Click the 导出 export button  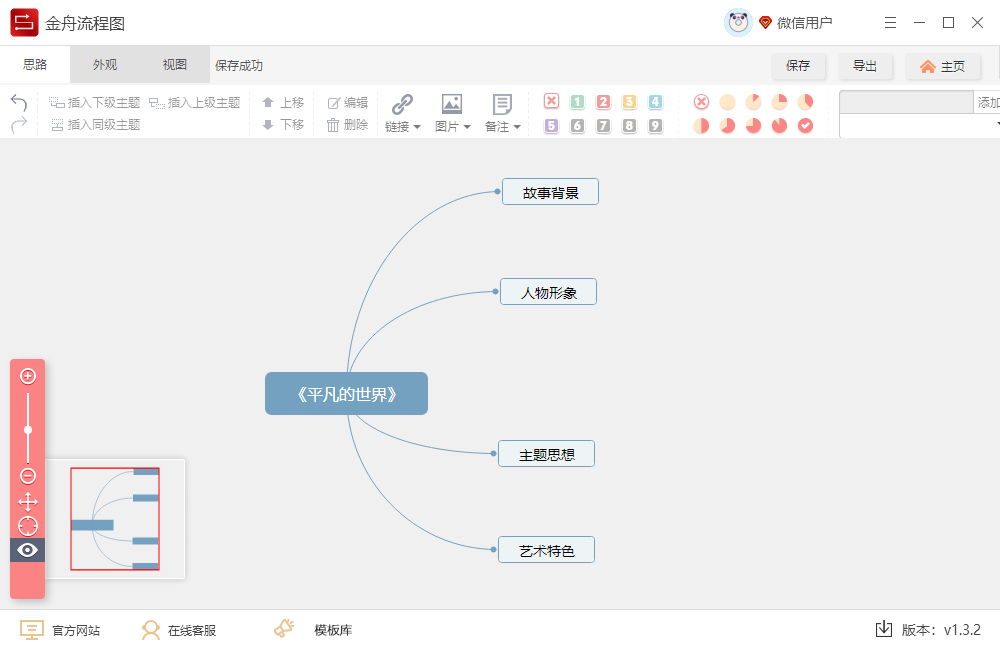[x=866, y=64]
